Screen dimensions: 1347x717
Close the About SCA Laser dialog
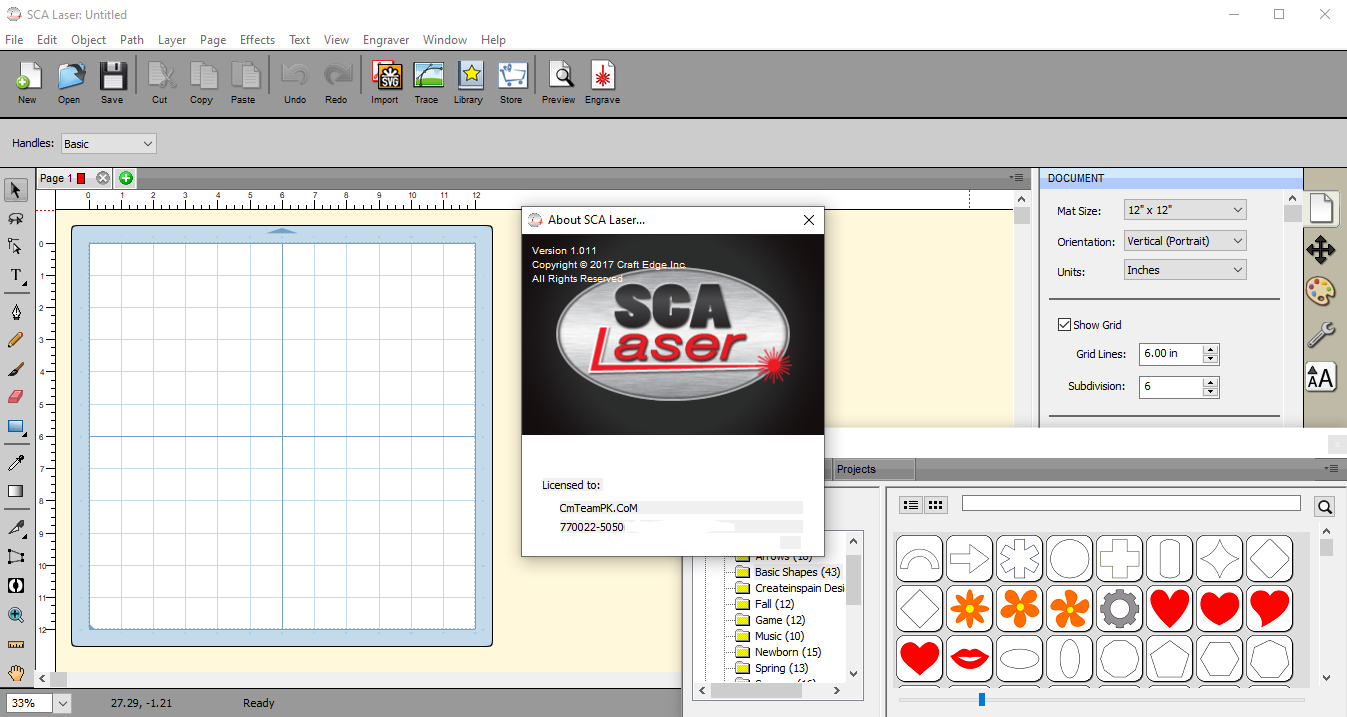809,220
